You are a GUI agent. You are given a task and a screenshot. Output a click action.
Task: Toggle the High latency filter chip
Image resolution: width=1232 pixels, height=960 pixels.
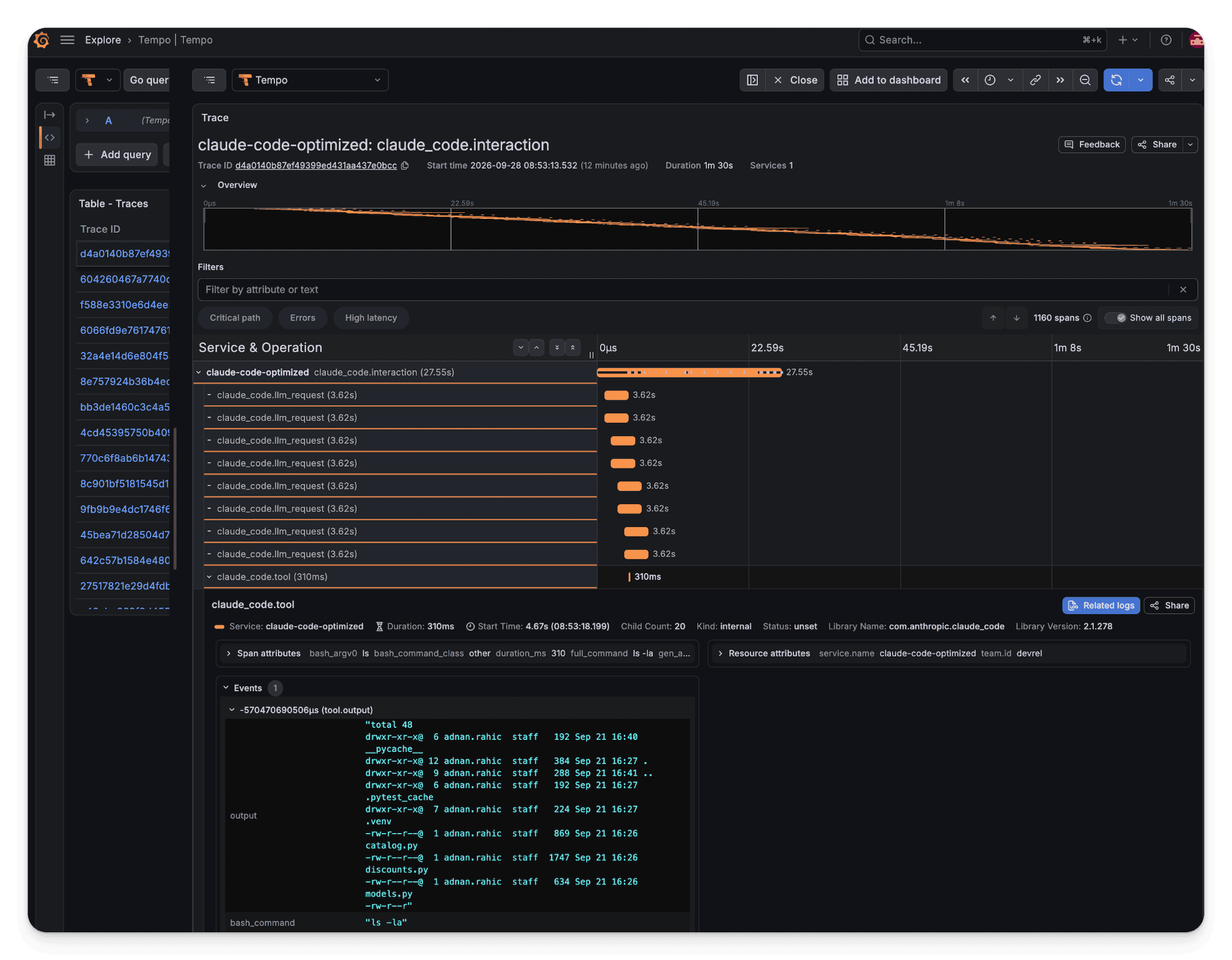[371, 318]
